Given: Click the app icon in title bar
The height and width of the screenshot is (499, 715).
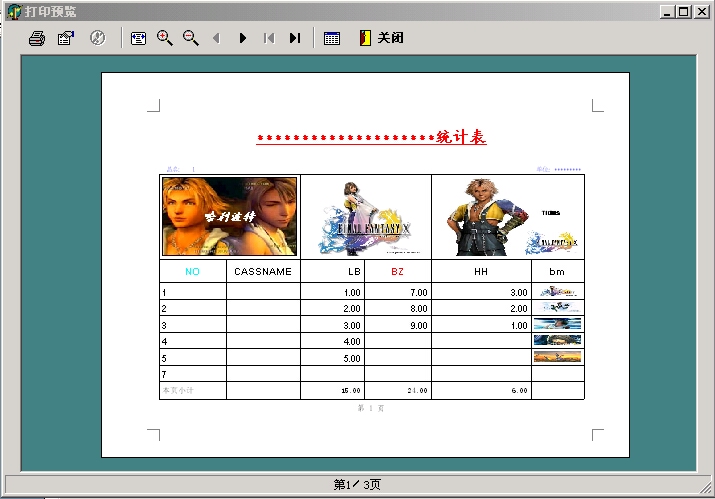Looking at the screenshot, I should (x=15, y=11).
